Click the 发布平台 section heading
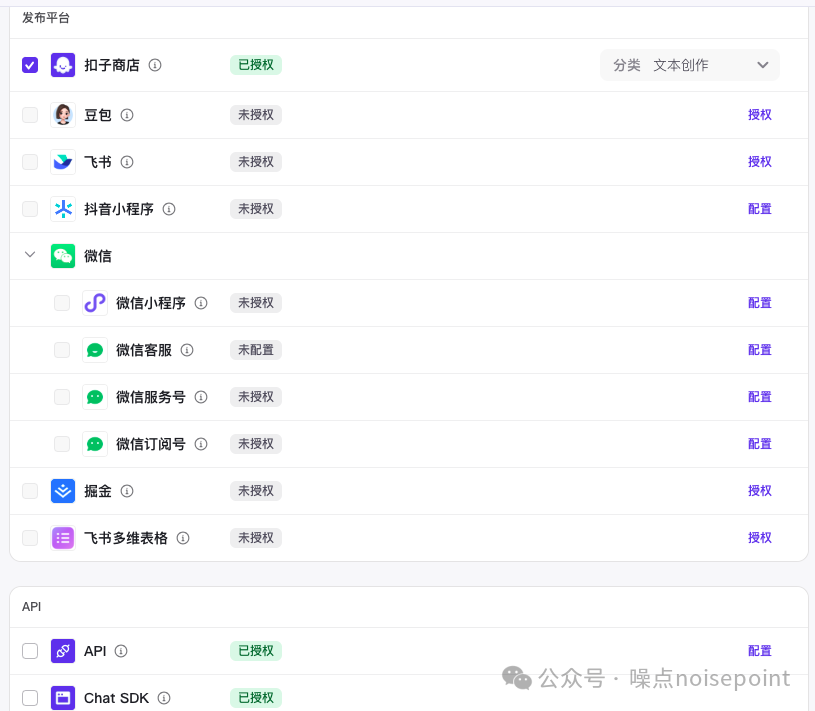Screen dimensions: 815x711 click(x=46, y=18)
